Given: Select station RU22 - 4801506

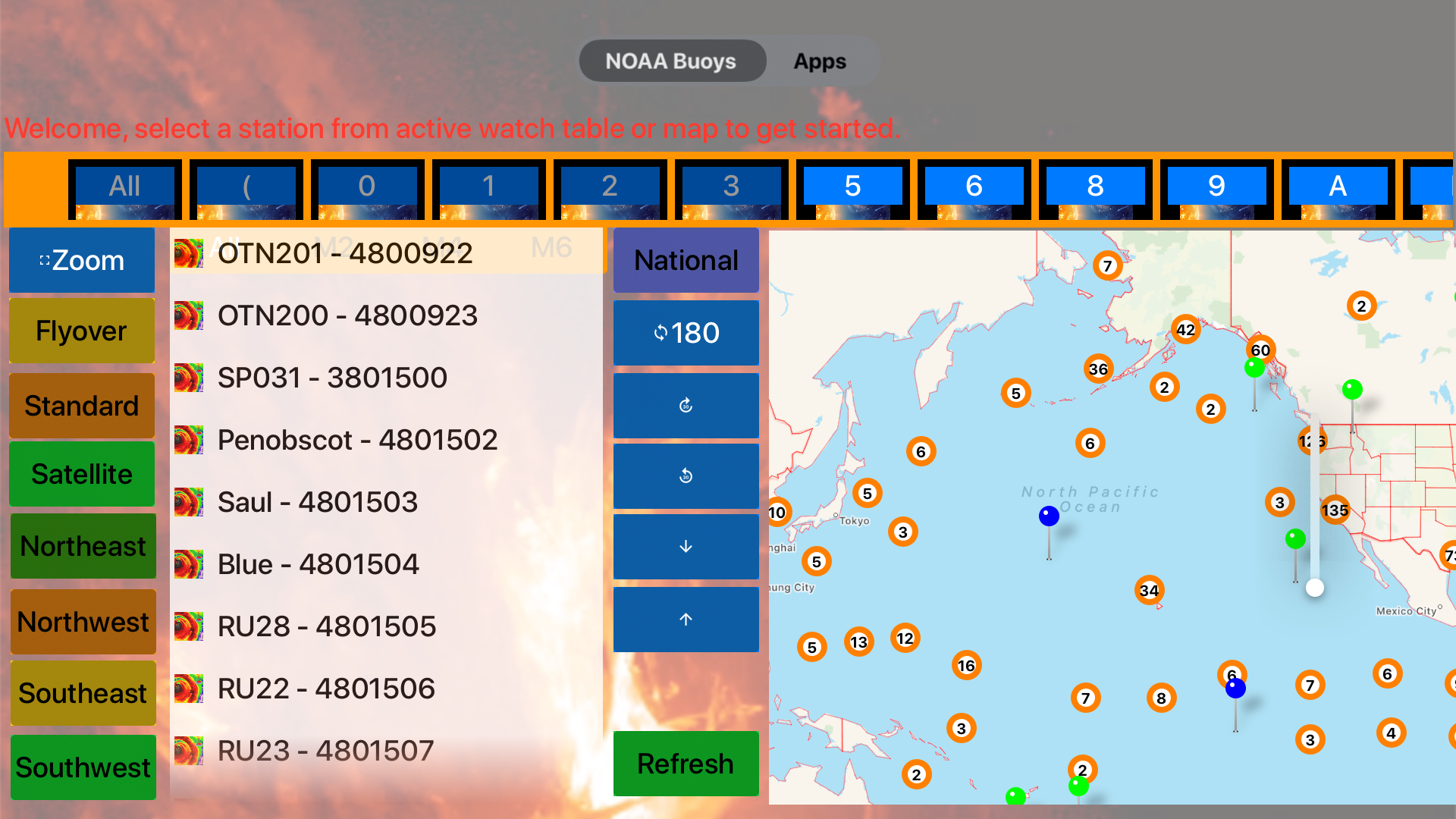Looking at the screenshot, I should click(x=387, y=689).
